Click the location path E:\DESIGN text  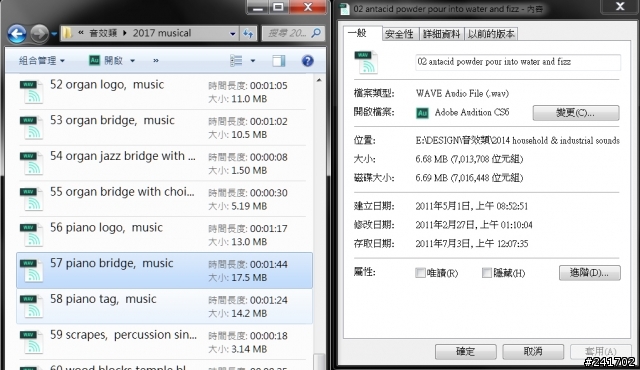[x=518, y=140]
